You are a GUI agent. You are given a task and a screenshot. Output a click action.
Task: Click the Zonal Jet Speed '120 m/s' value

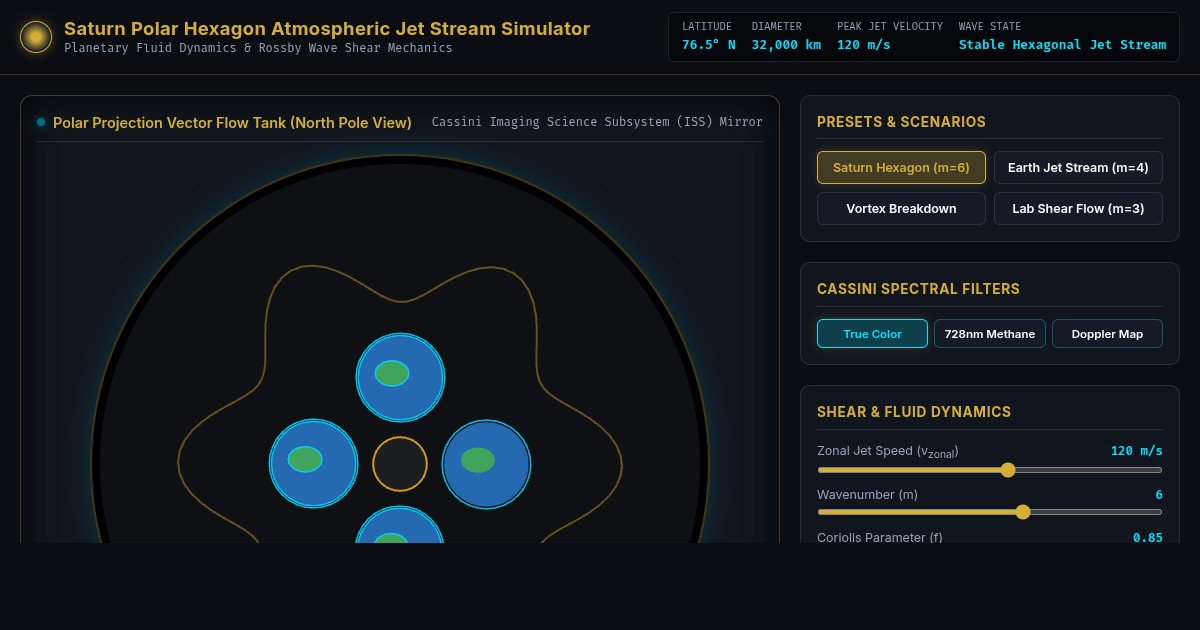[x=1137, y=451]
